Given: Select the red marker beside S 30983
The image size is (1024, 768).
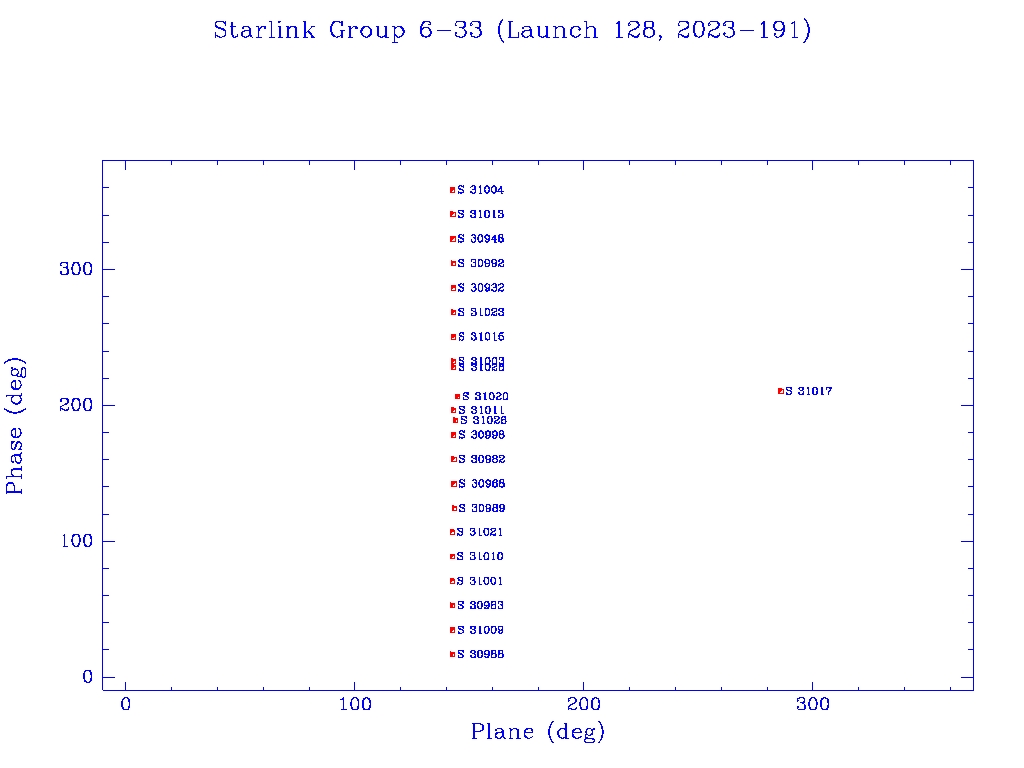Looking at the screenshot, I should coord(452,605).
